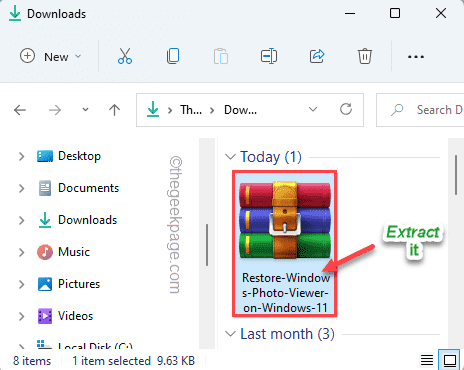Click the Copy icon in toolbar
Viewport: 464px width, 370px height.
[173, 56]
